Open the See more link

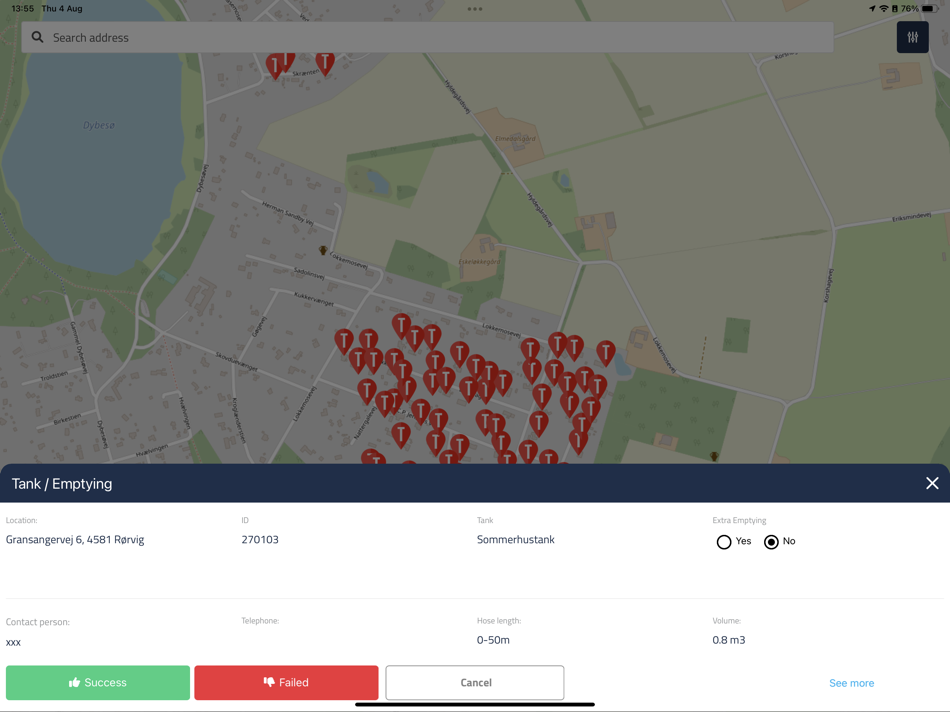[x=851, y=683]
